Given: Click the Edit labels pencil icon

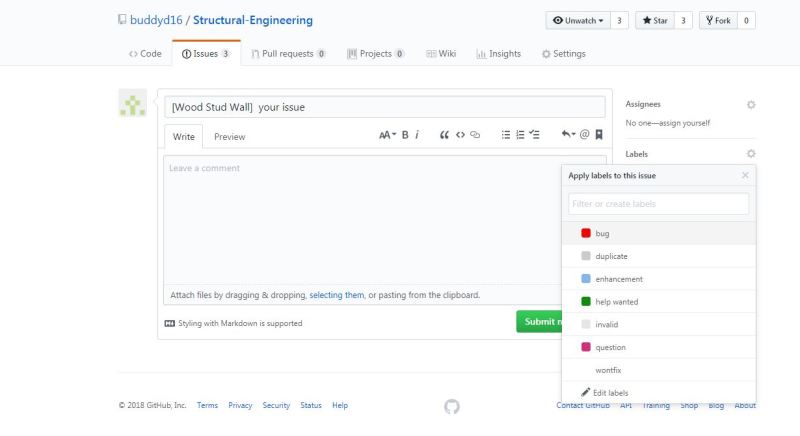Looking at the screenshot, I should (585, 392).
